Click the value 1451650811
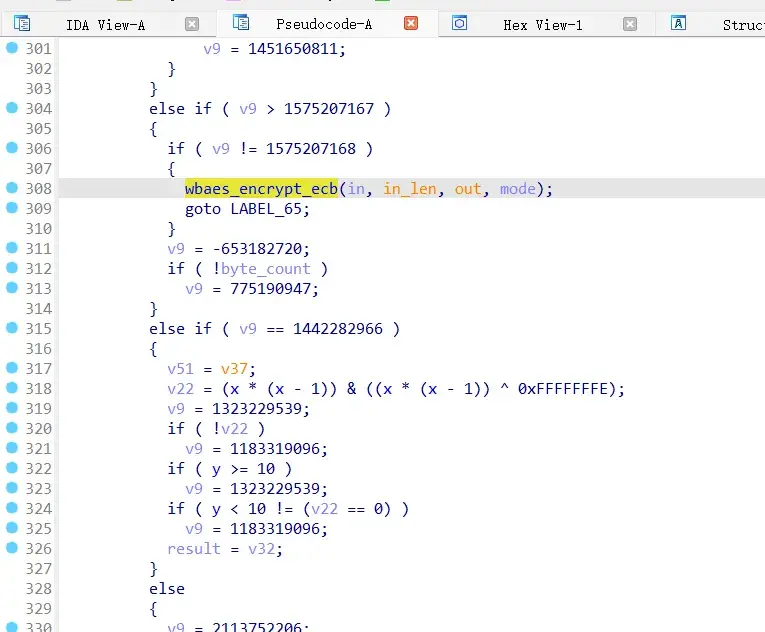The image size is (765, 632). (293, 49)
